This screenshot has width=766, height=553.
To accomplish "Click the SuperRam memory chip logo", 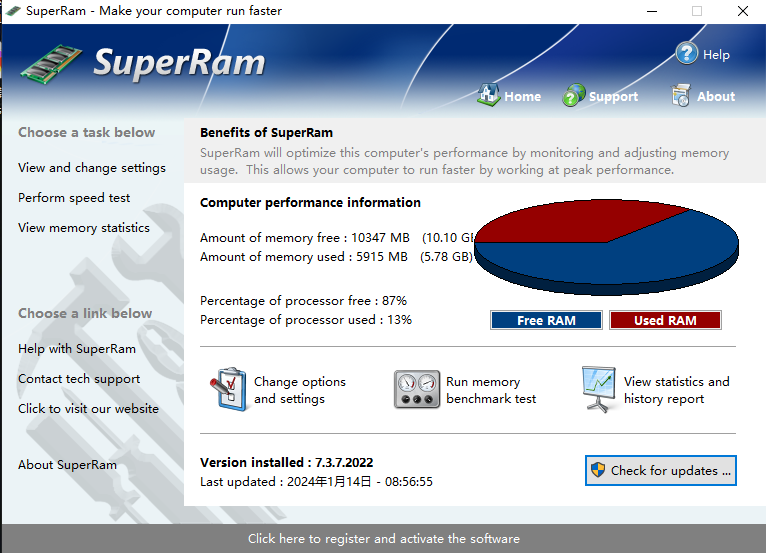I will [x=50, y=64].
